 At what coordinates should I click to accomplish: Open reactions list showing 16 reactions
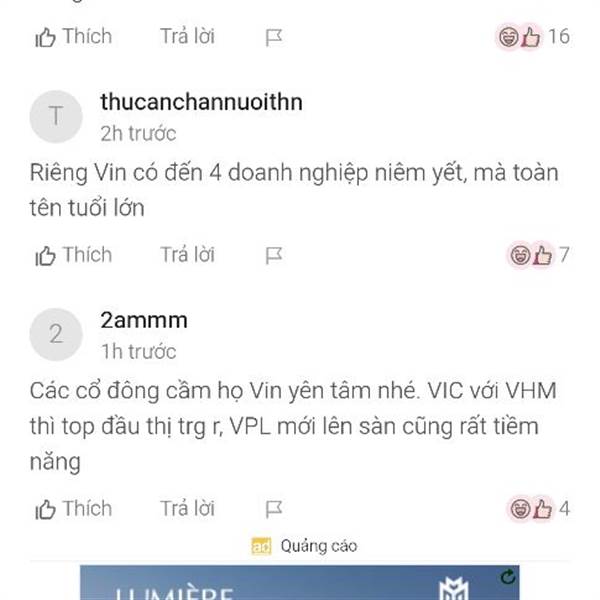coord(533,37)
